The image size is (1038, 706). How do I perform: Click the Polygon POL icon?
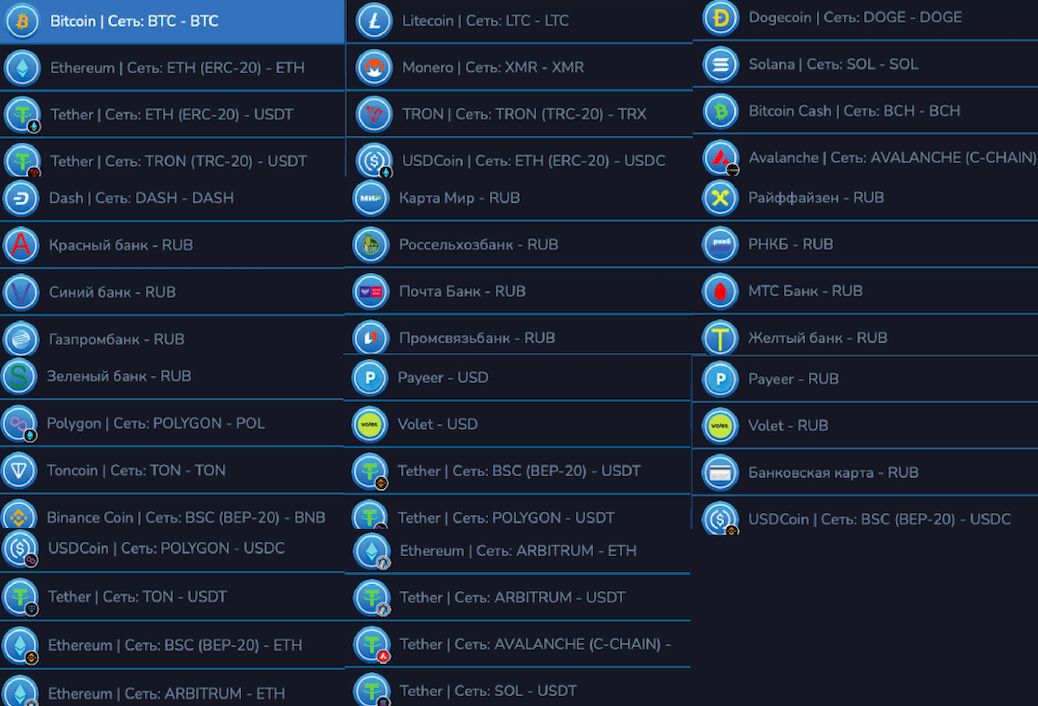pos(20,423)
